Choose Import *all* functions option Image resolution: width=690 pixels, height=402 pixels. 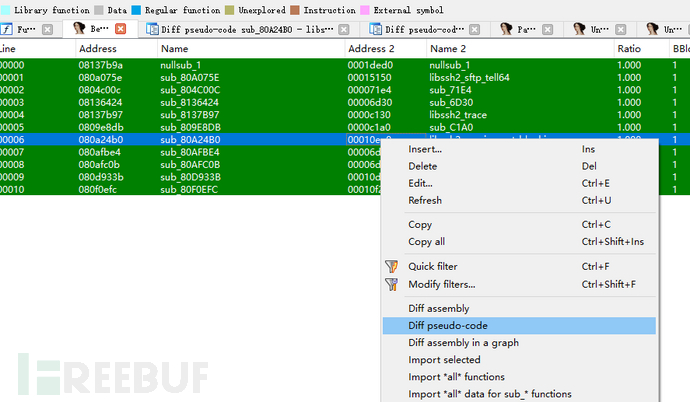coord(456,377)
